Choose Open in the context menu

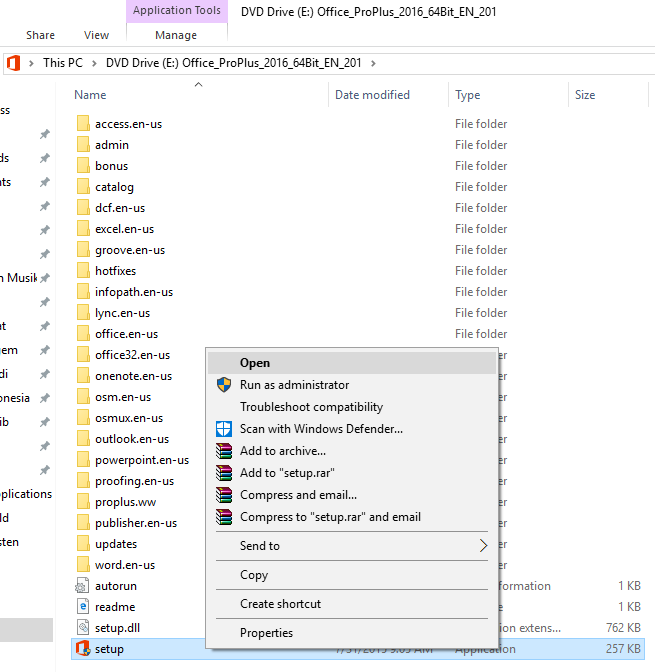pos(352,363)
